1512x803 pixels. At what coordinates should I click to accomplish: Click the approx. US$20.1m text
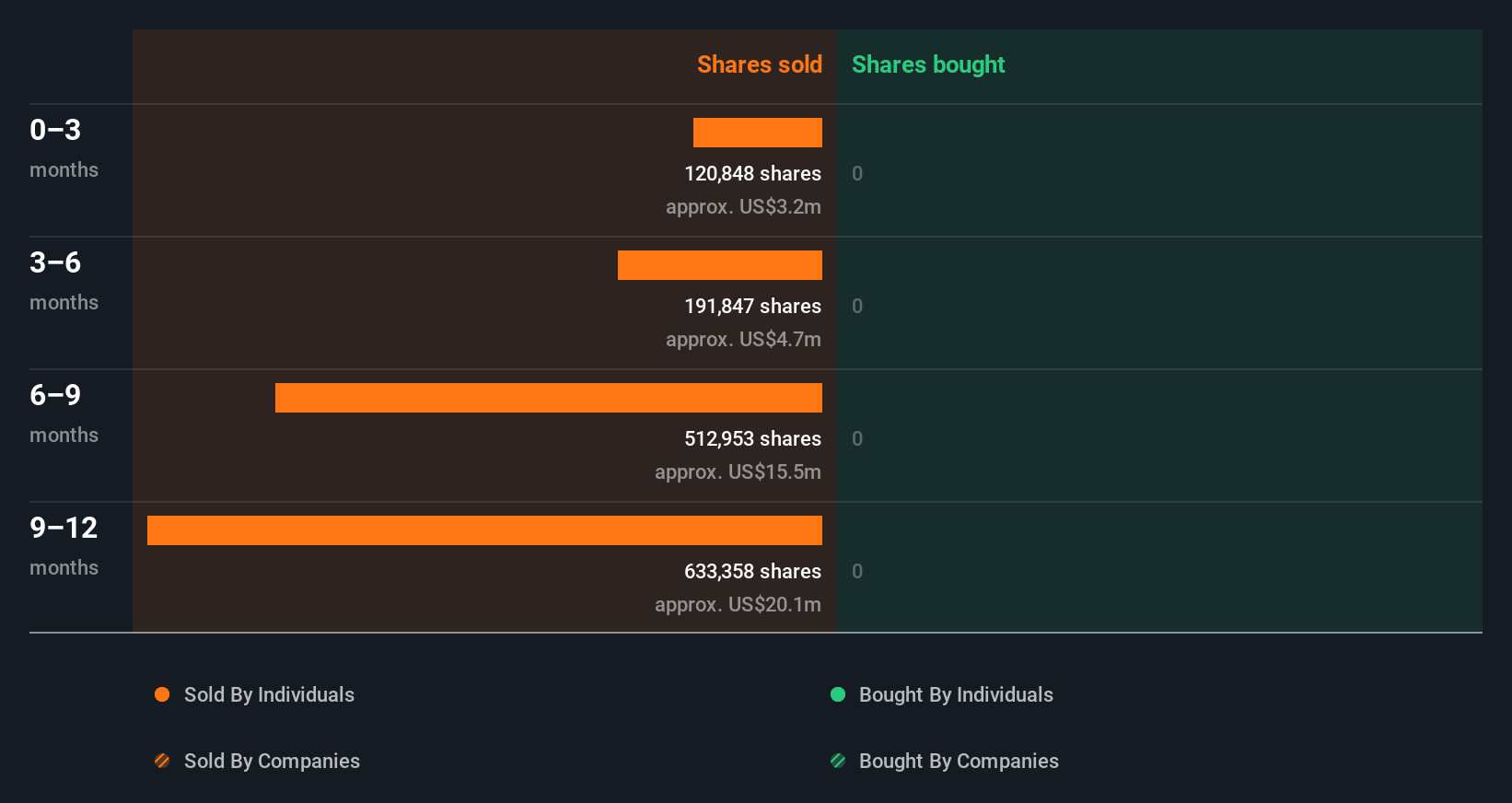738,604
